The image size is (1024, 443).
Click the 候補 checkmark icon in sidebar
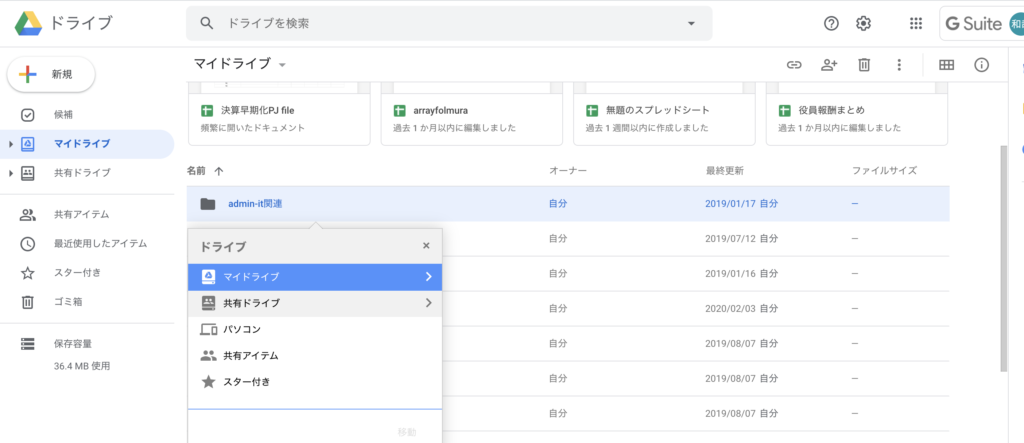(x=27, y=114)
